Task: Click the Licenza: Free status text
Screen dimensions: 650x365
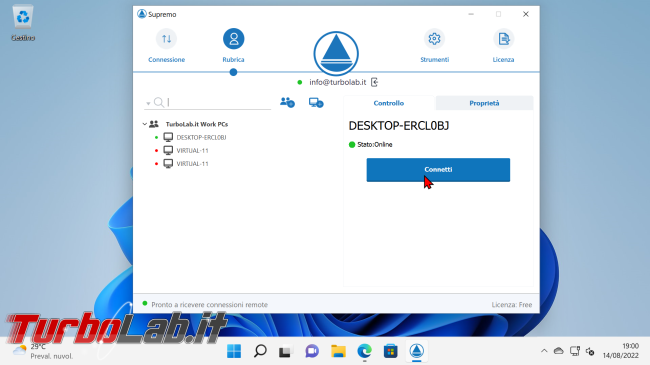Action: [512, 304]
